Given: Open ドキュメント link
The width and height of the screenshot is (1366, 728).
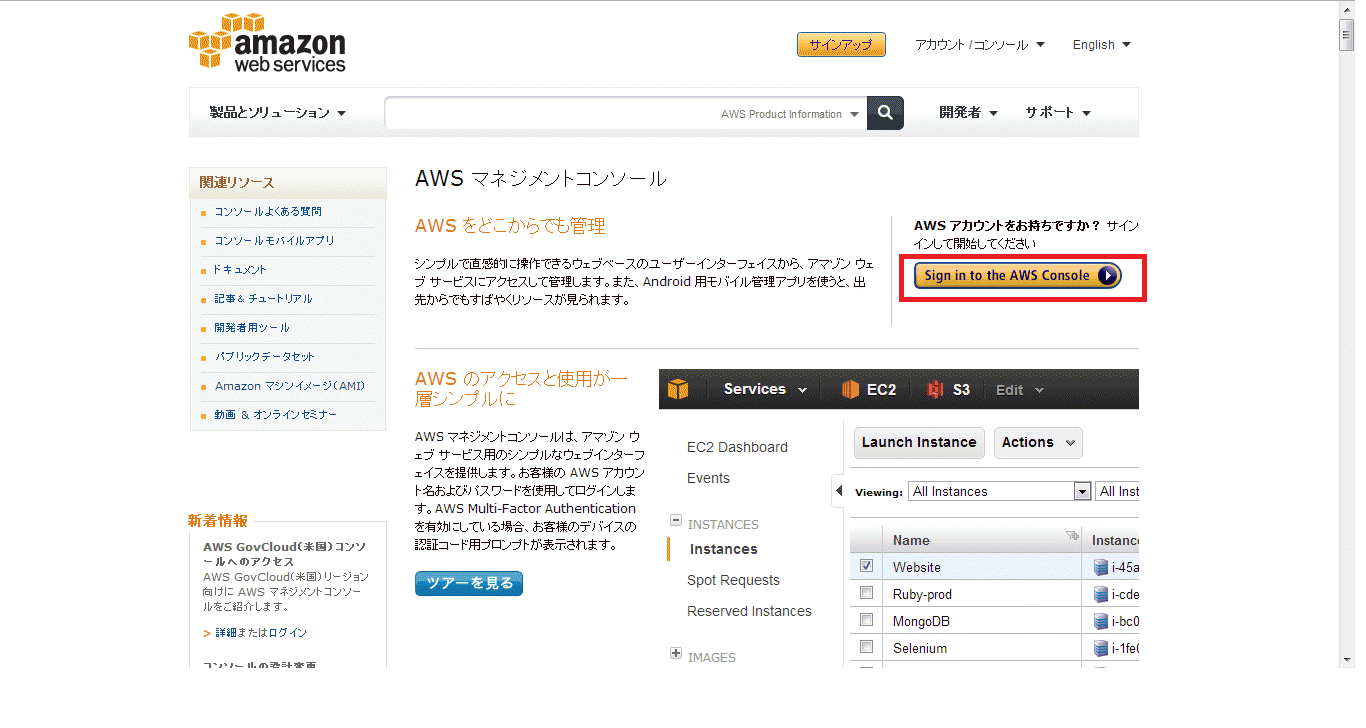Looking at the screenshot, I should point(239,270).
